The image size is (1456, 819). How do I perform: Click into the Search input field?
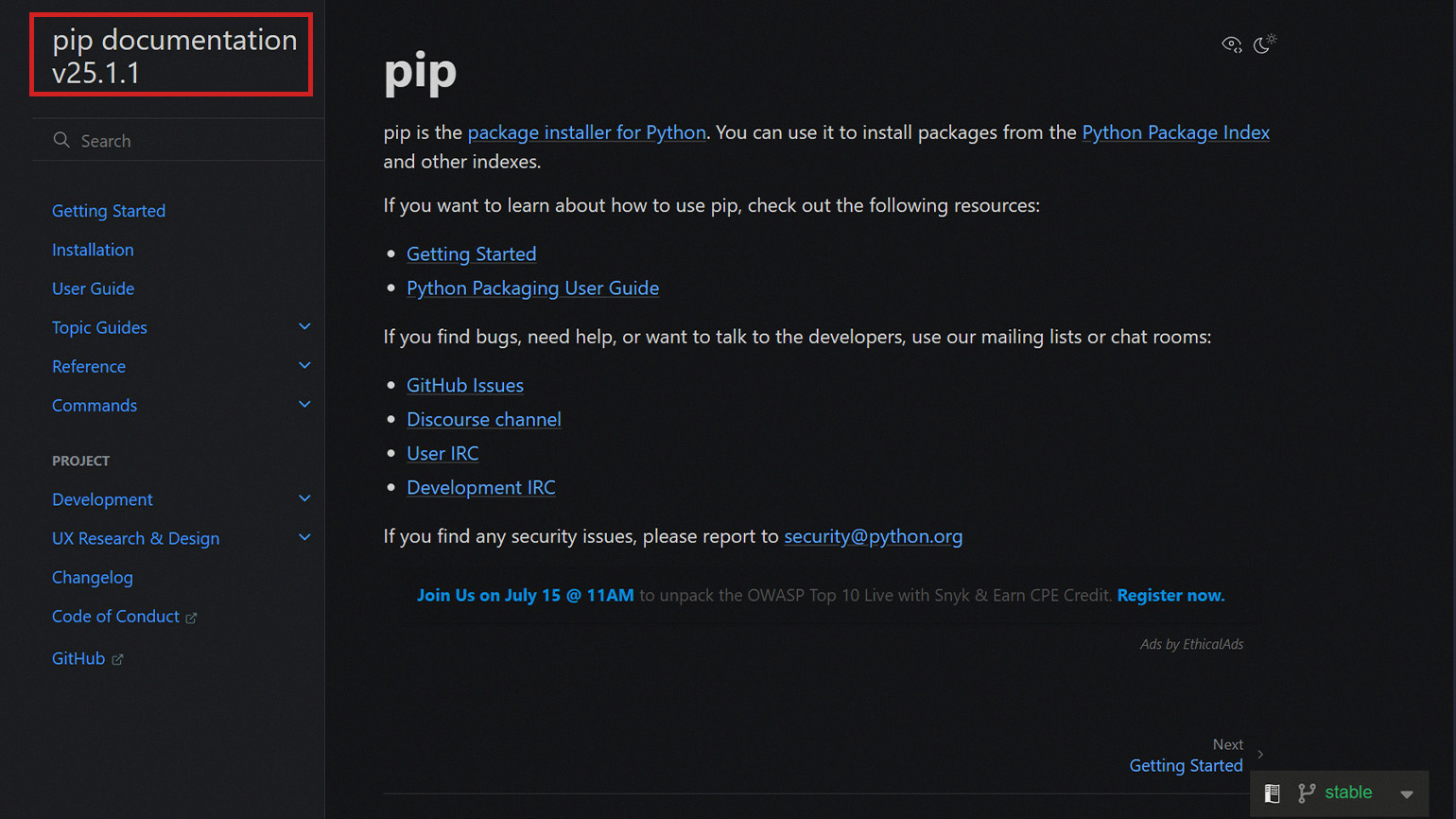pos(179,140)
